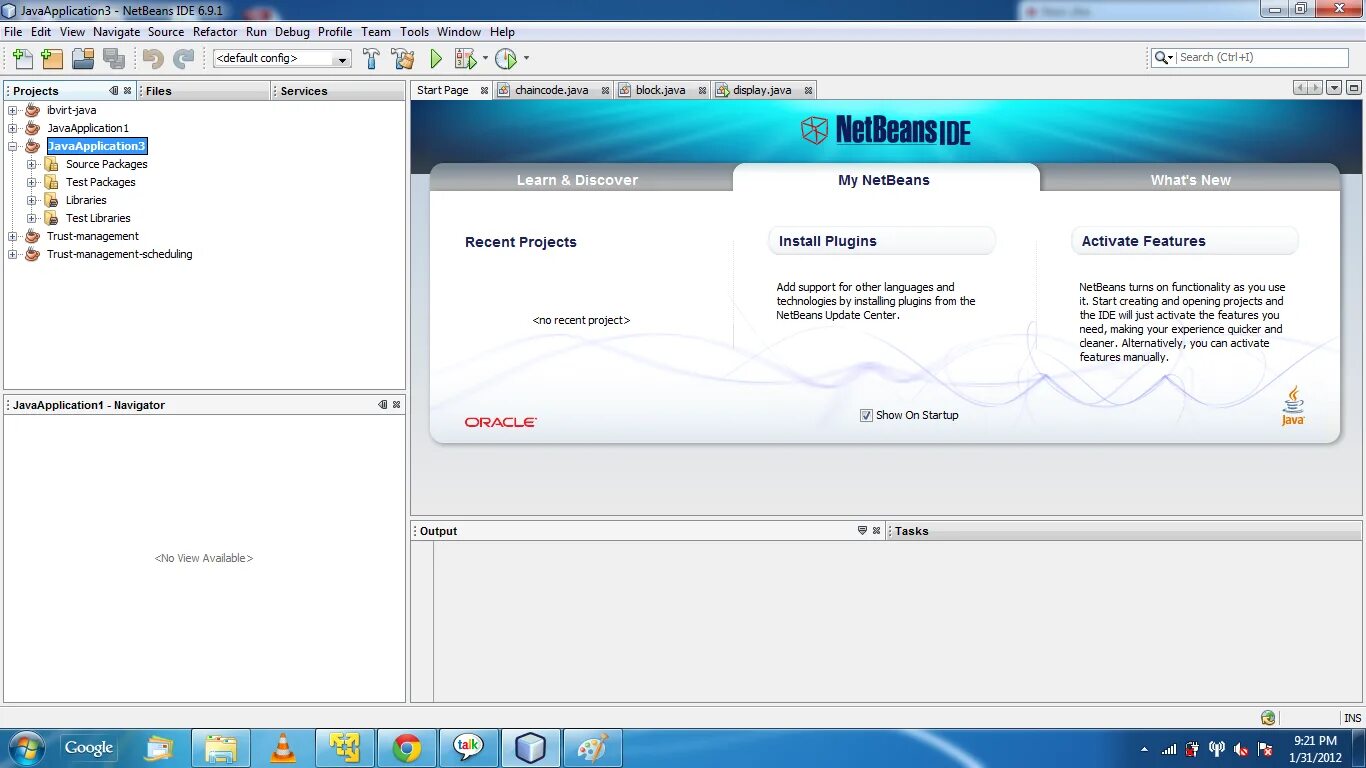This screenshot has width=1366, height=768.
Task: Run the main project with green arrow
Action: tap(436, 58)
